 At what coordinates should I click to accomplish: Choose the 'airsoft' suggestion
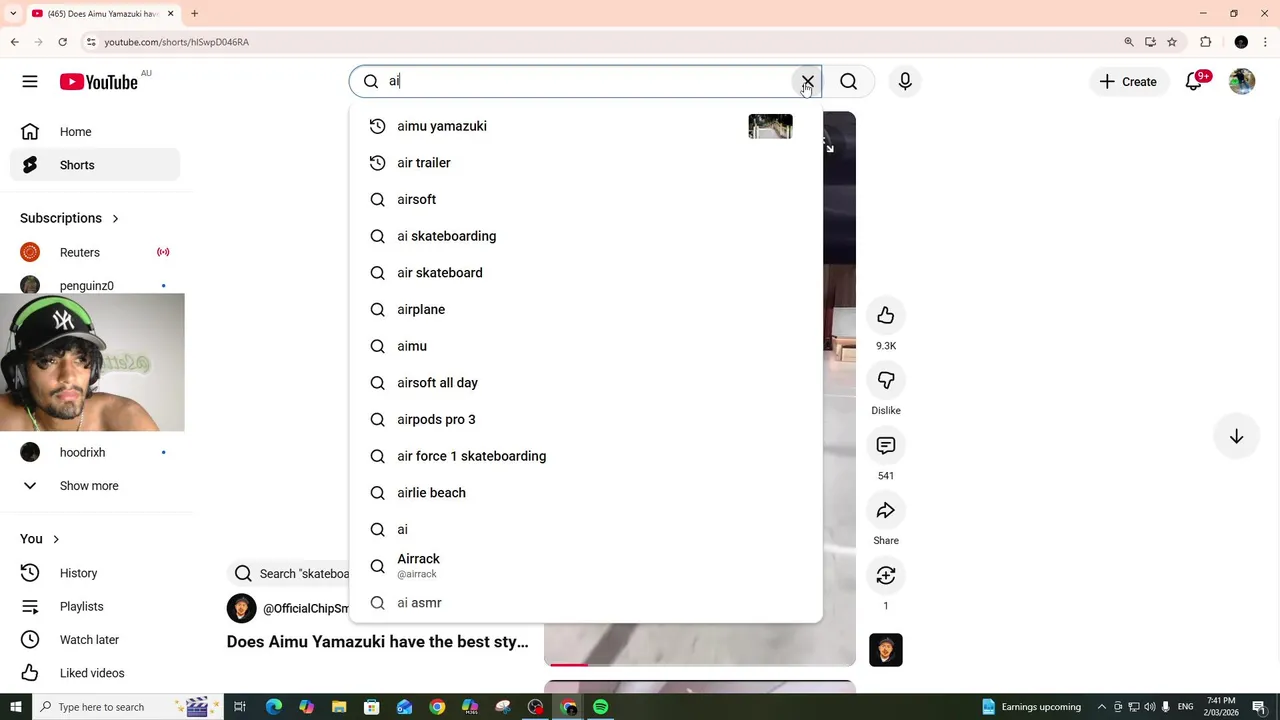(x=586, y=200)
